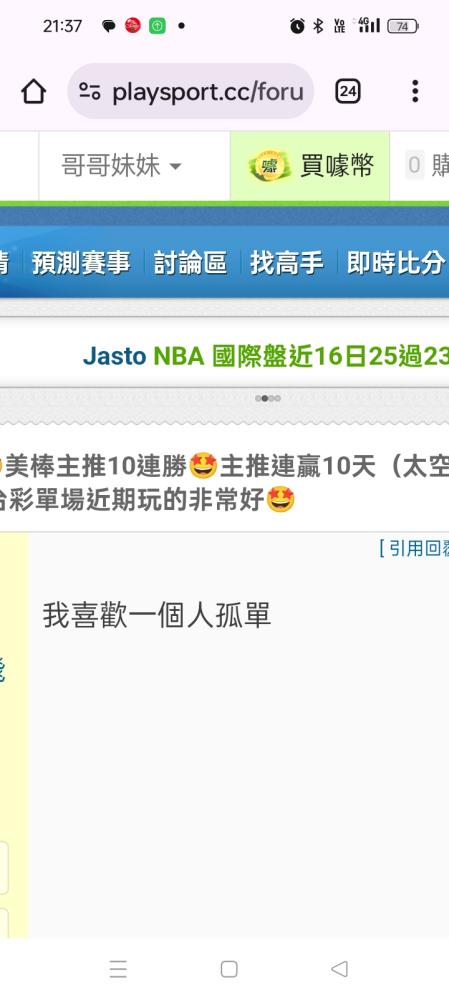This screenshot has width=449, height=1000.
Task: Tap the Android back navigation triangle
Action: 339,969
